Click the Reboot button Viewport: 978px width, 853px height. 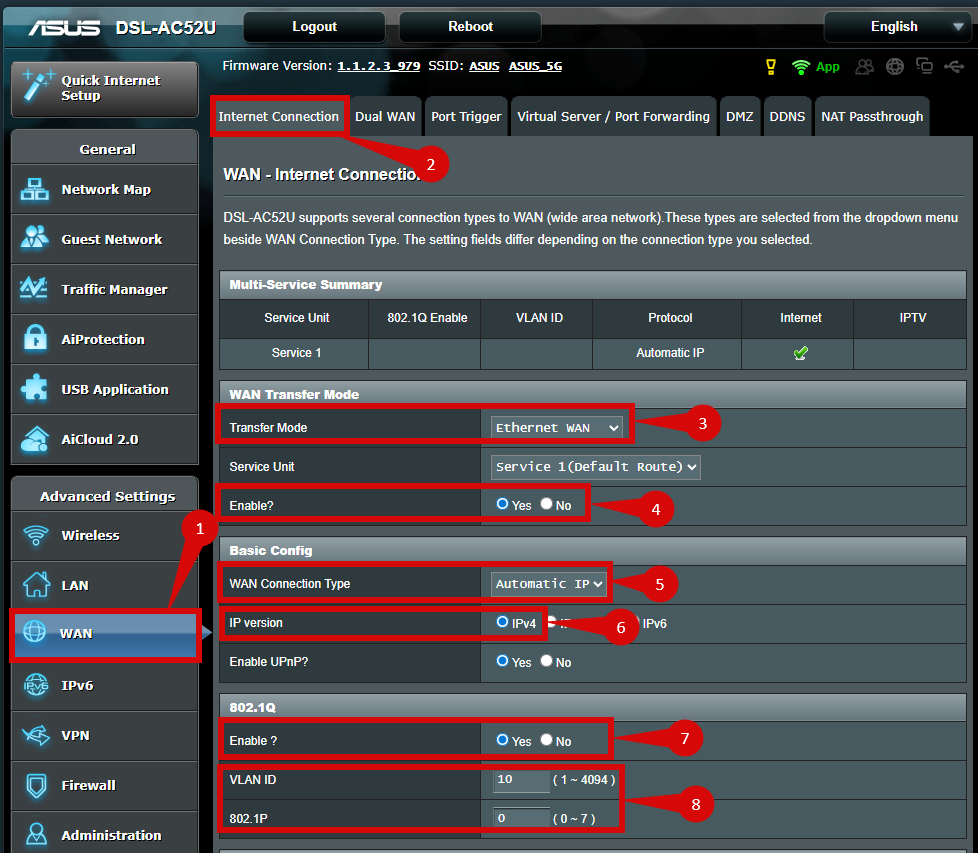(470, 27)
